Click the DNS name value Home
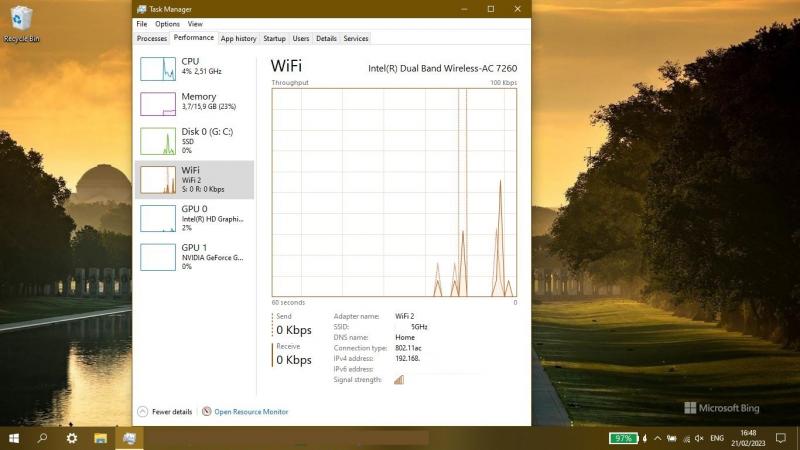Viewport: 800px width, 450px height. [405, 337]
